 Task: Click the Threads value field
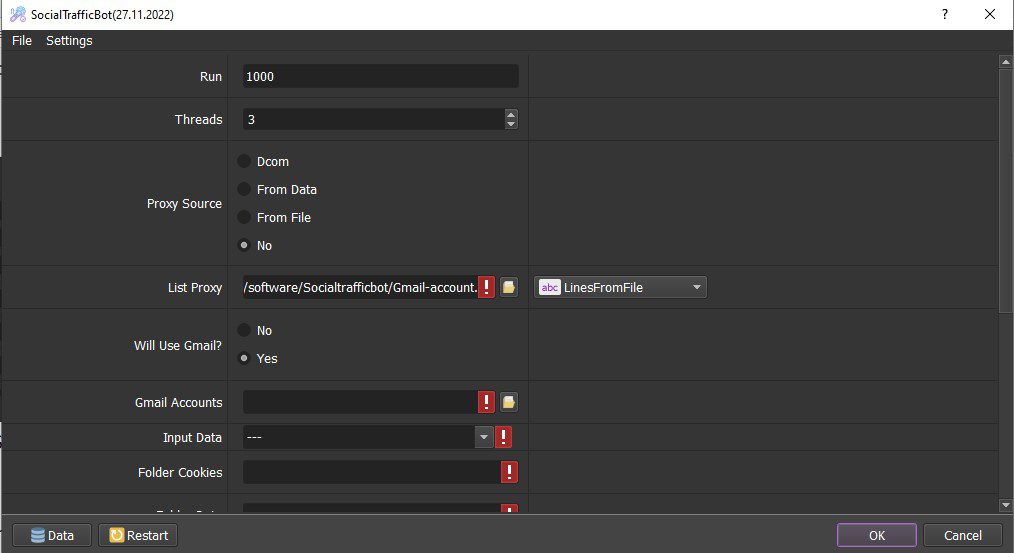373,119
